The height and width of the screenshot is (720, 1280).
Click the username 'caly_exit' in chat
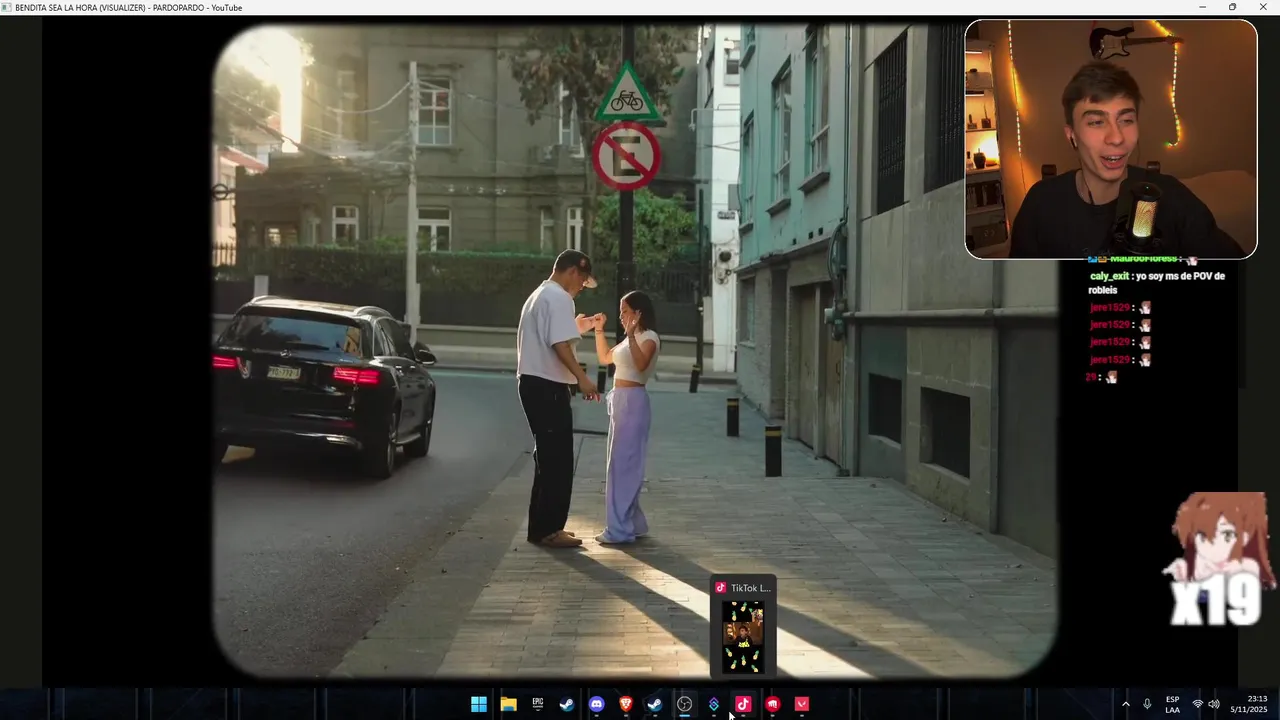1109,276
